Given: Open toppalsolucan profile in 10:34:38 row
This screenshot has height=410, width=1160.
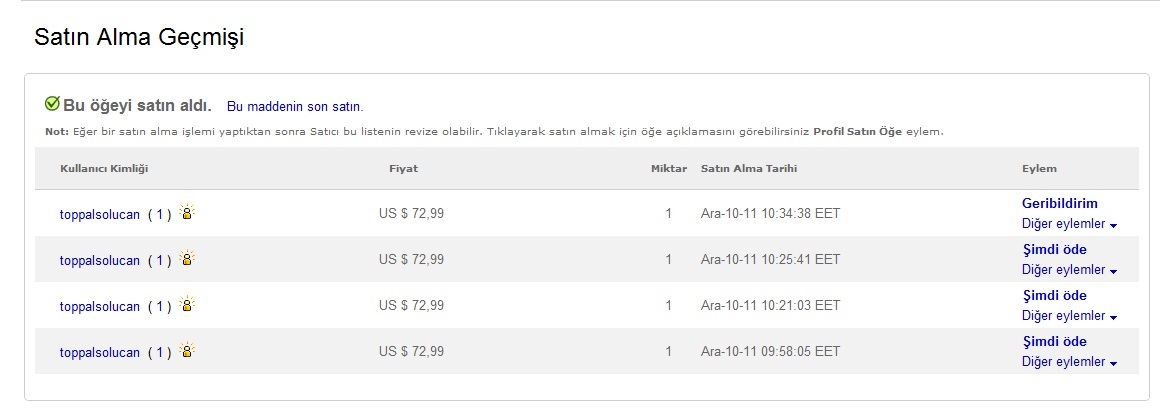Looking at the screenshot, I should coord(99,215).
